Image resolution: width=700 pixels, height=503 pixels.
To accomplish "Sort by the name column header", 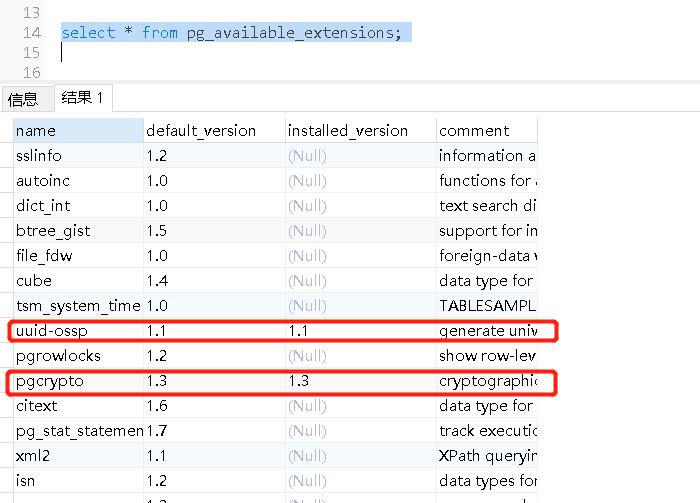I will point(79,131).
